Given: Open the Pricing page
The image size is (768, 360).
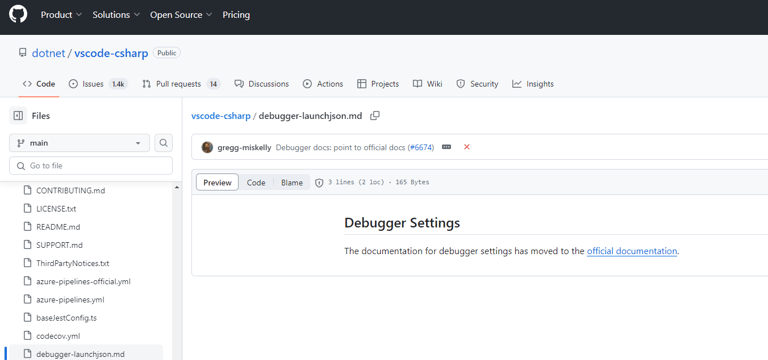Looking at the screenshot, I should (x=236, y=15).
